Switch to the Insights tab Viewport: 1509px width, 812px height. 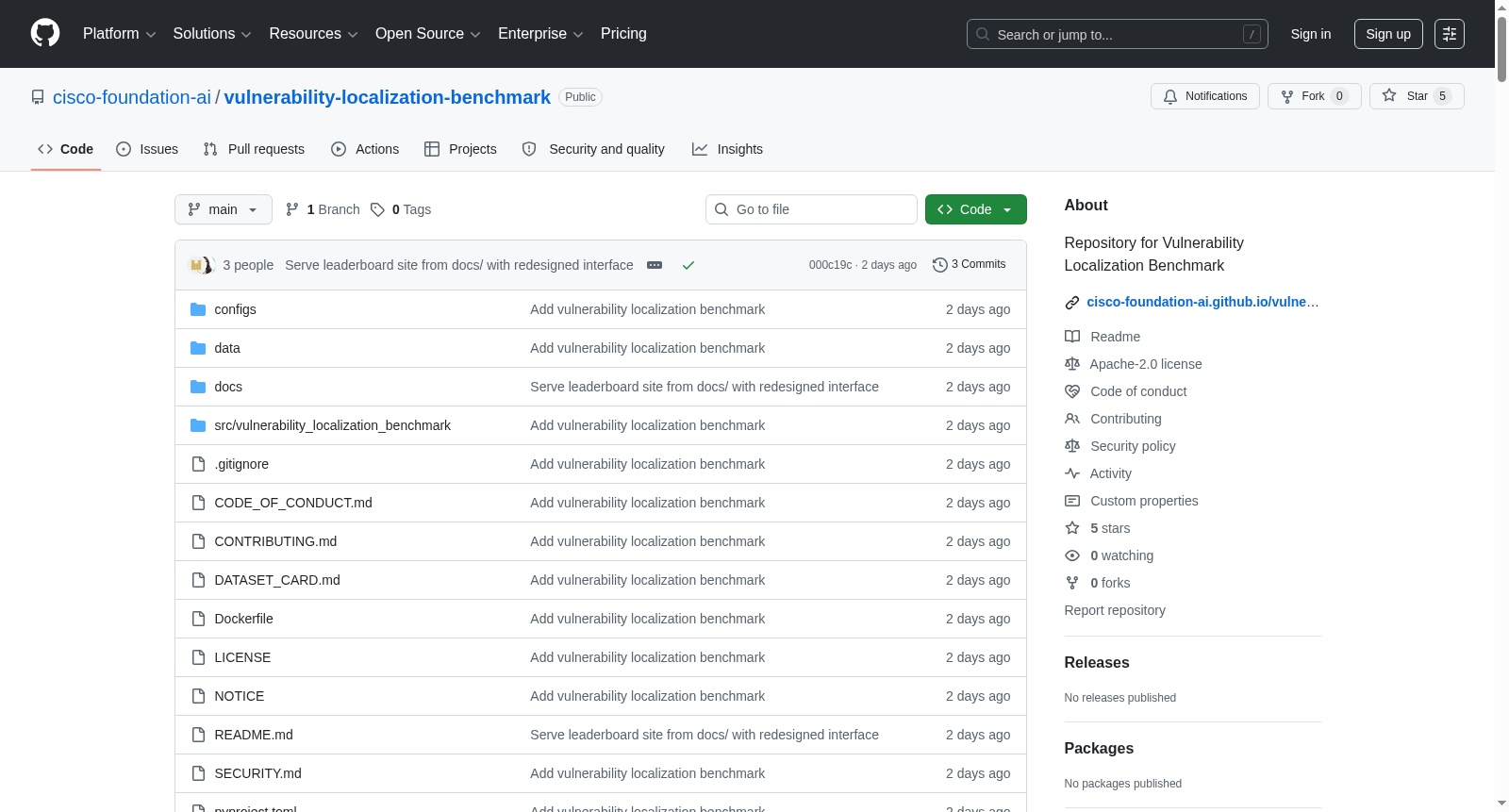point(727,149)
